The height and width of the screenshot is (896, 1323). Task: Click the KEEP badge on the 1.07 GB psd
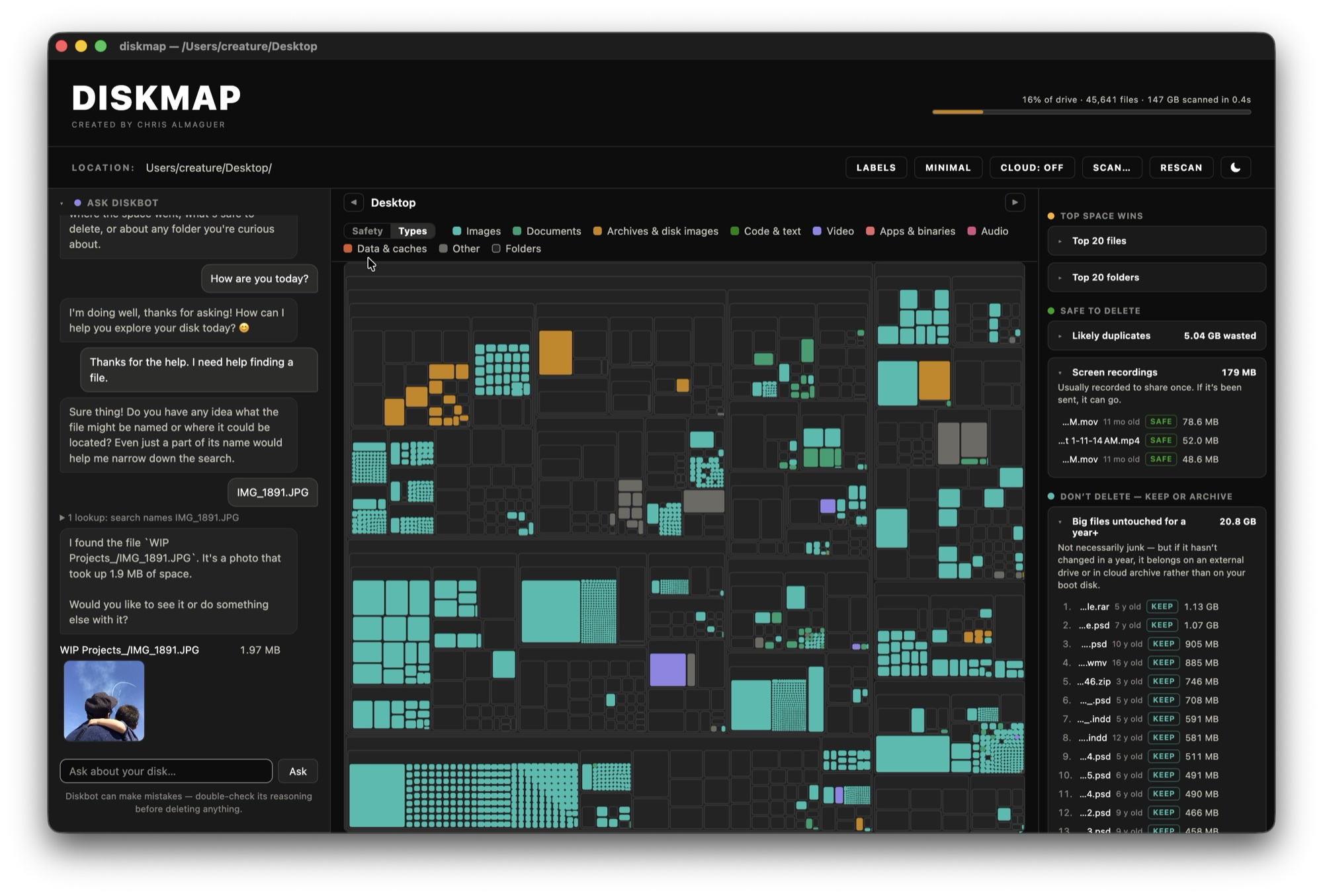tap(1162, 625)
